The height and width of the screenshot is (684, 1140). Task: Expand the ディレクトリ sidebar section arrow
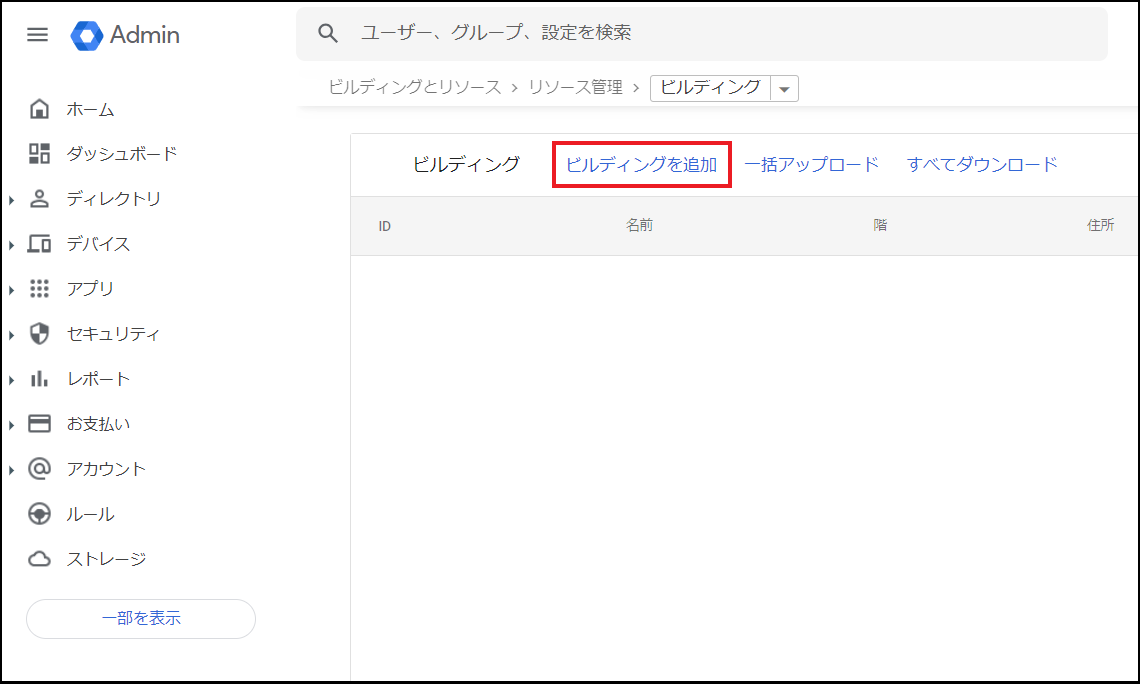(x=11, y=200)
